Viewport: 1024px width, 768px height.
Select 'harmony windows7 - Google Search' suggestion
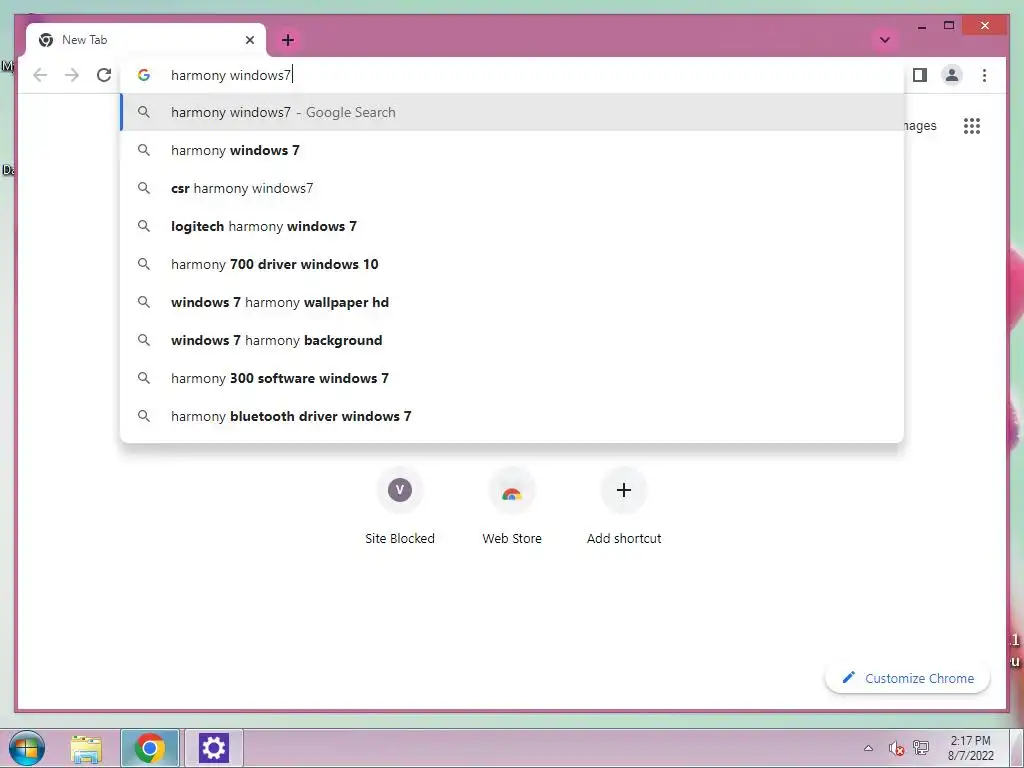point(512,112)
